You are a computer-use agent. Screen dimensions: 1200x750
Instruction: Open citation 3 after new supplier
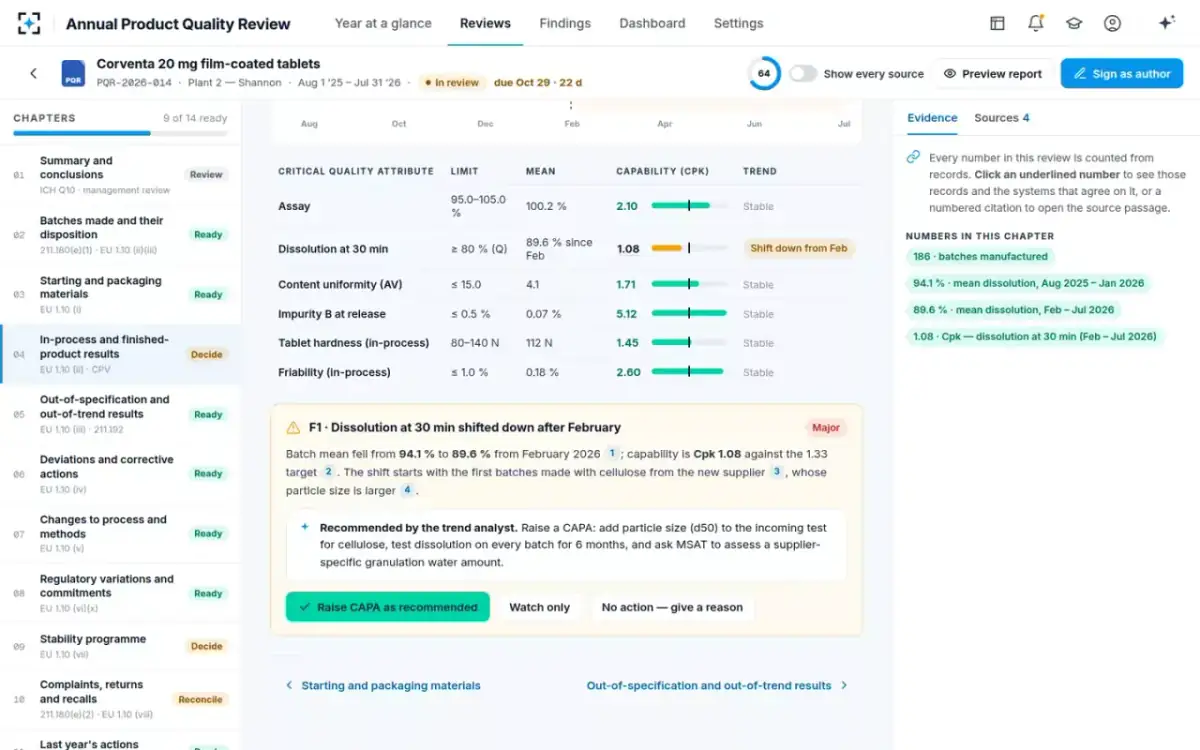(776, 471)
